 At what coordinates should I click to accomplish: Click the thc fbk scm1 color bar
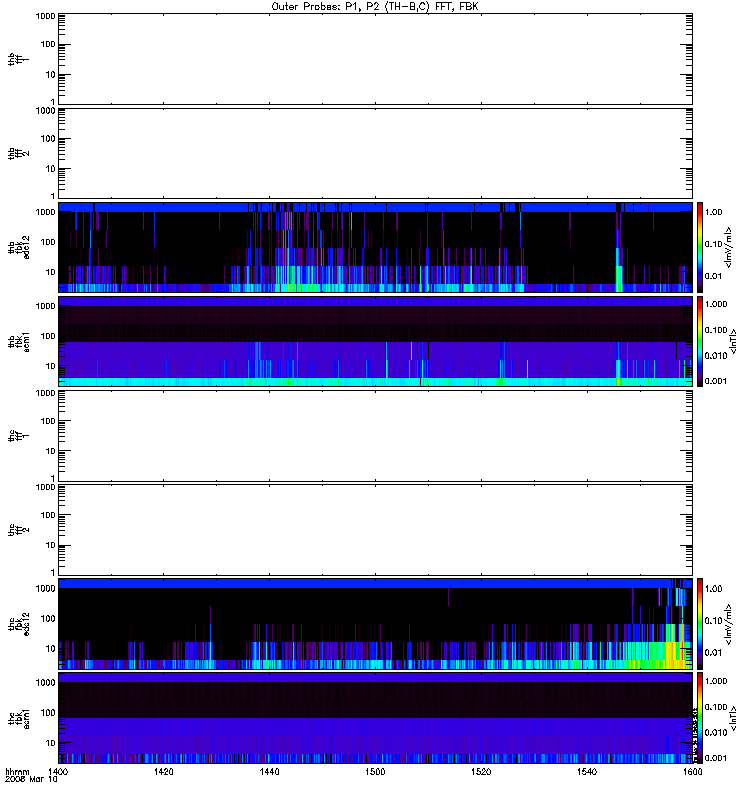[700, 718]
